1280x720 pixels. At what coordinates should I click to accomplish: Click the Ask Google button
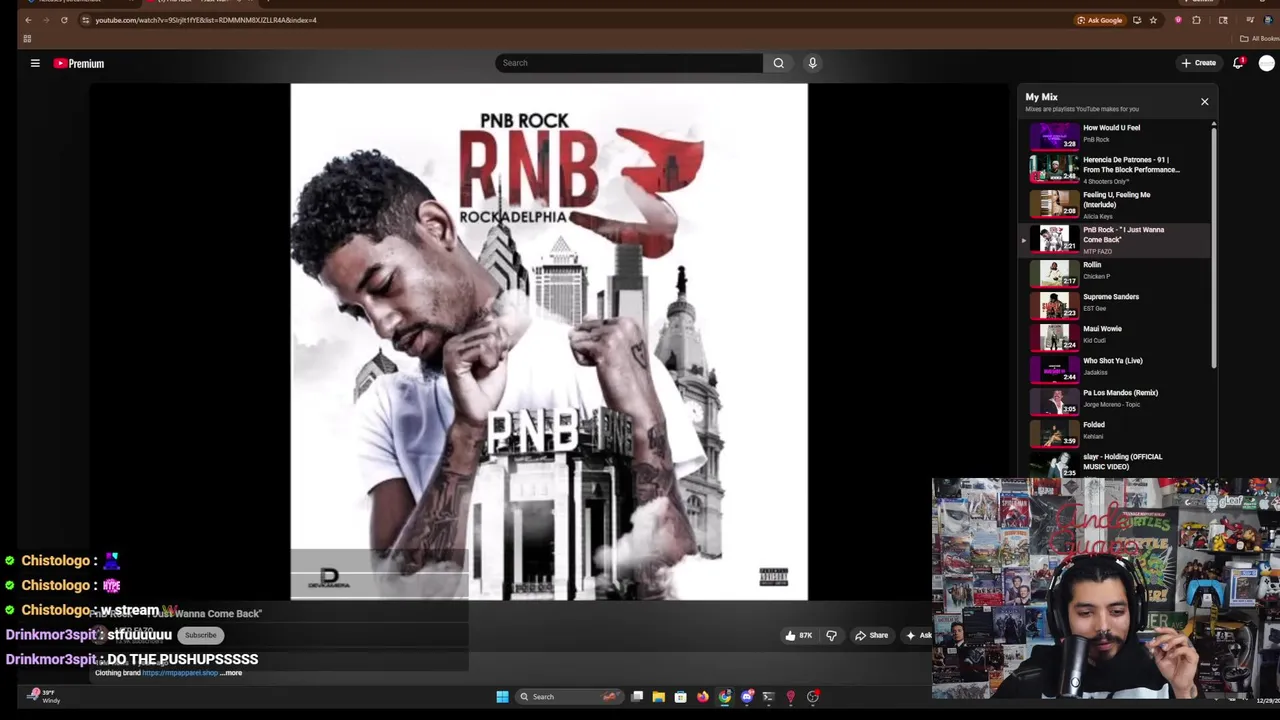pos(1099,20)
